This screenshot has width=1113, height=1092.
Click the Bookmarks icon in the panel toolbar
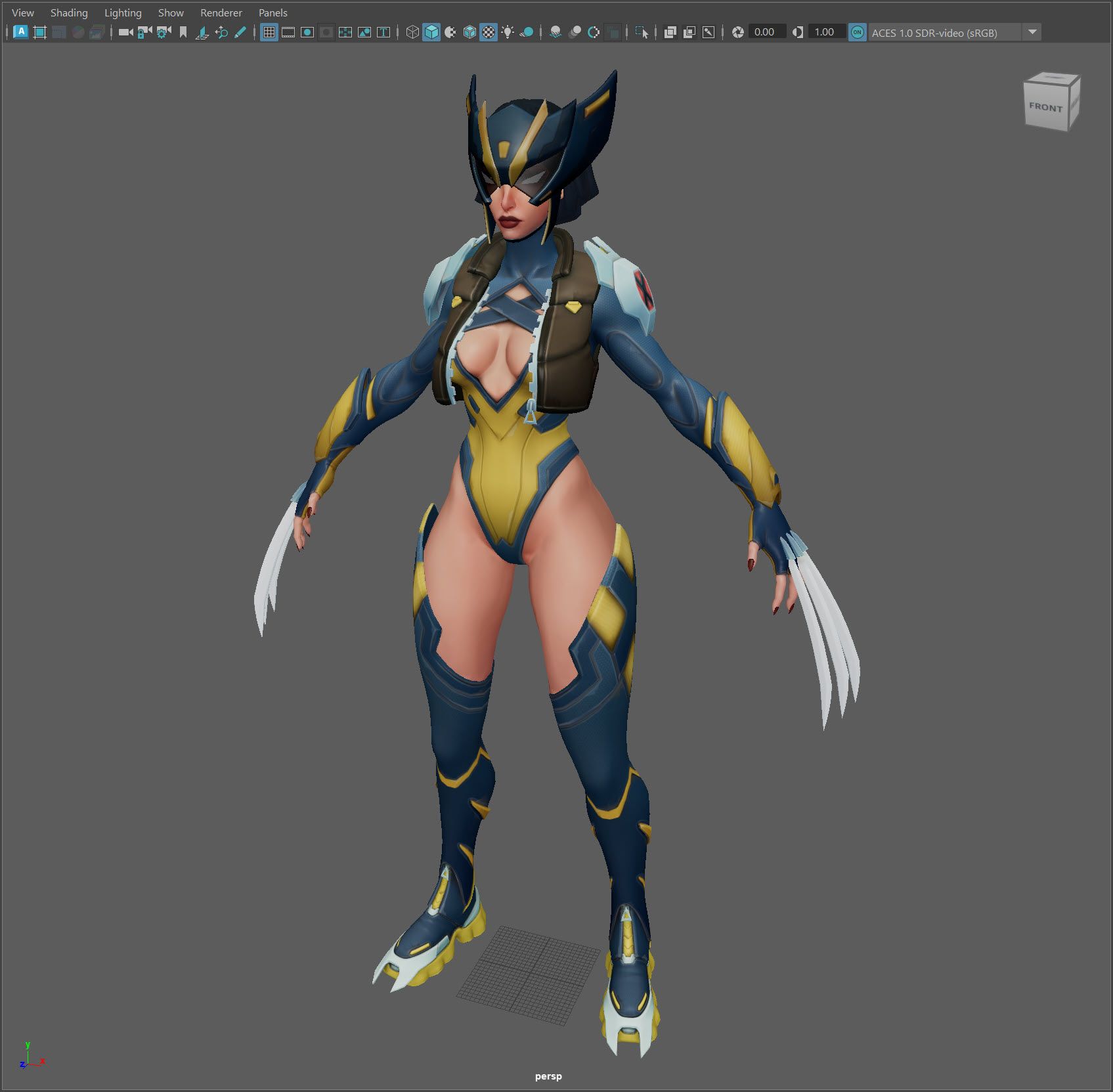(183, 32)
